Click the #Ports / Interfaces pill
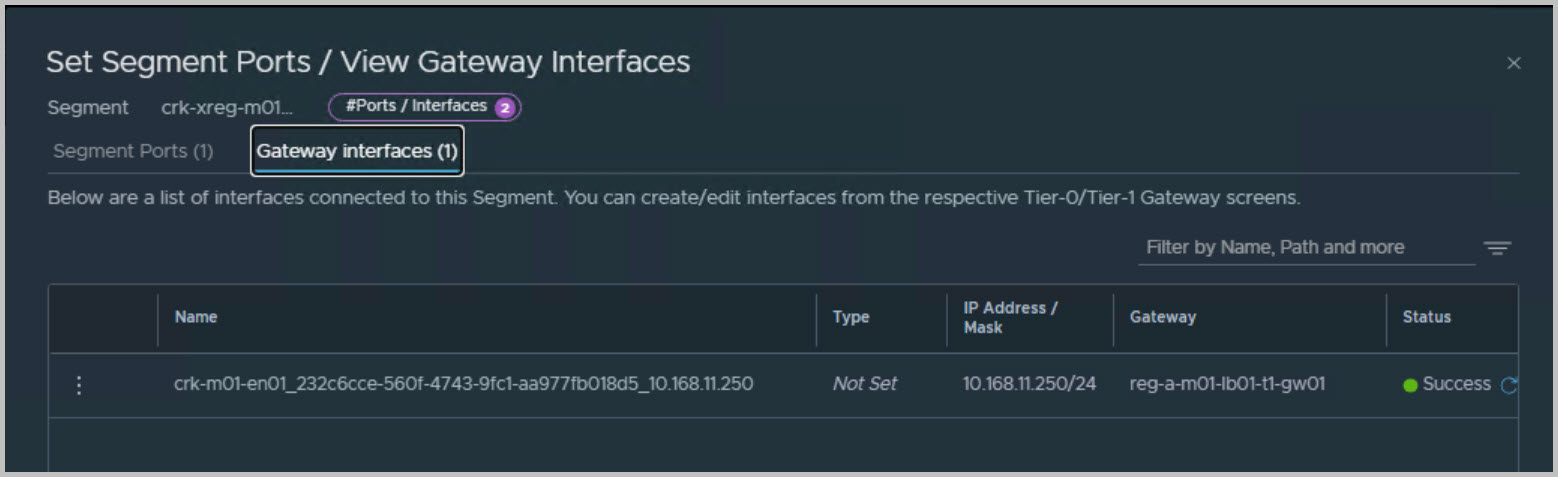The height and width of the screenshot is (477, 1558). click(x=416, y=106)
